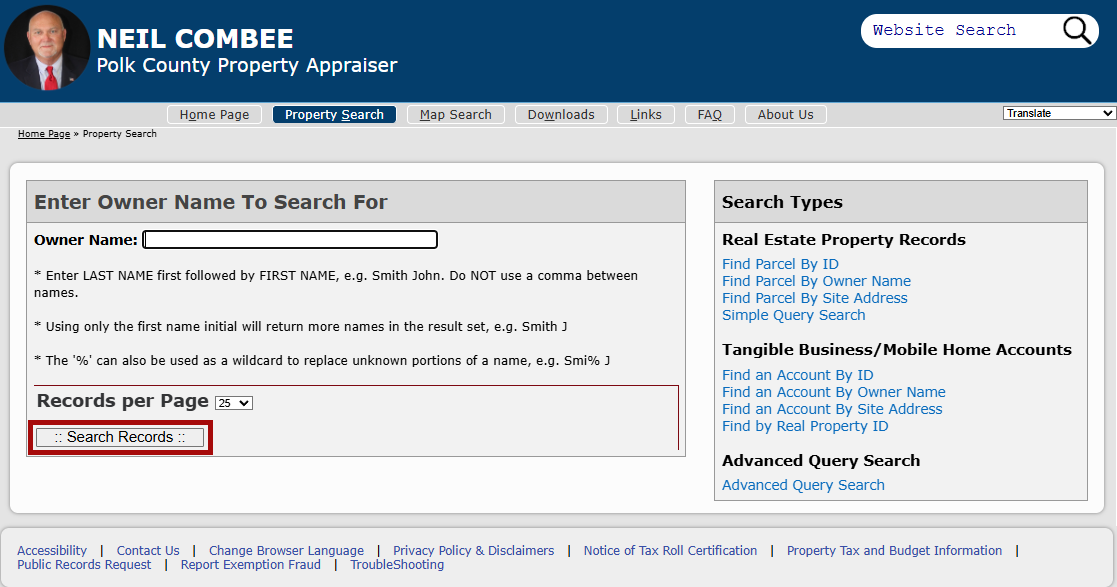Open Find an Account By Site Address link
This screenshot has height=587, width=1117.
tap(832, 408)
